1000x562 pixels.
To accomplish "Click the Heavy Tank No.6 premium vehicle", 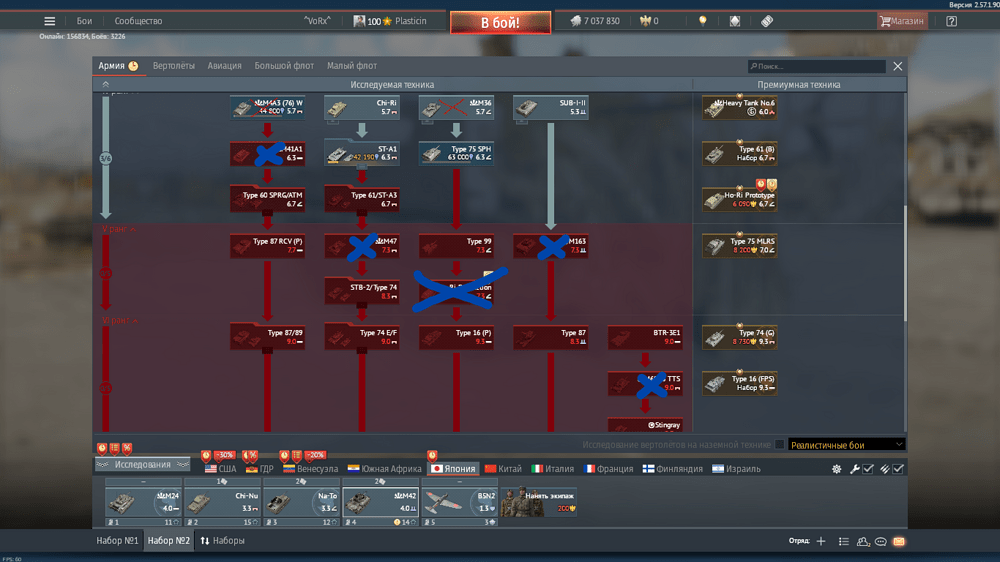I will [740, 107].
